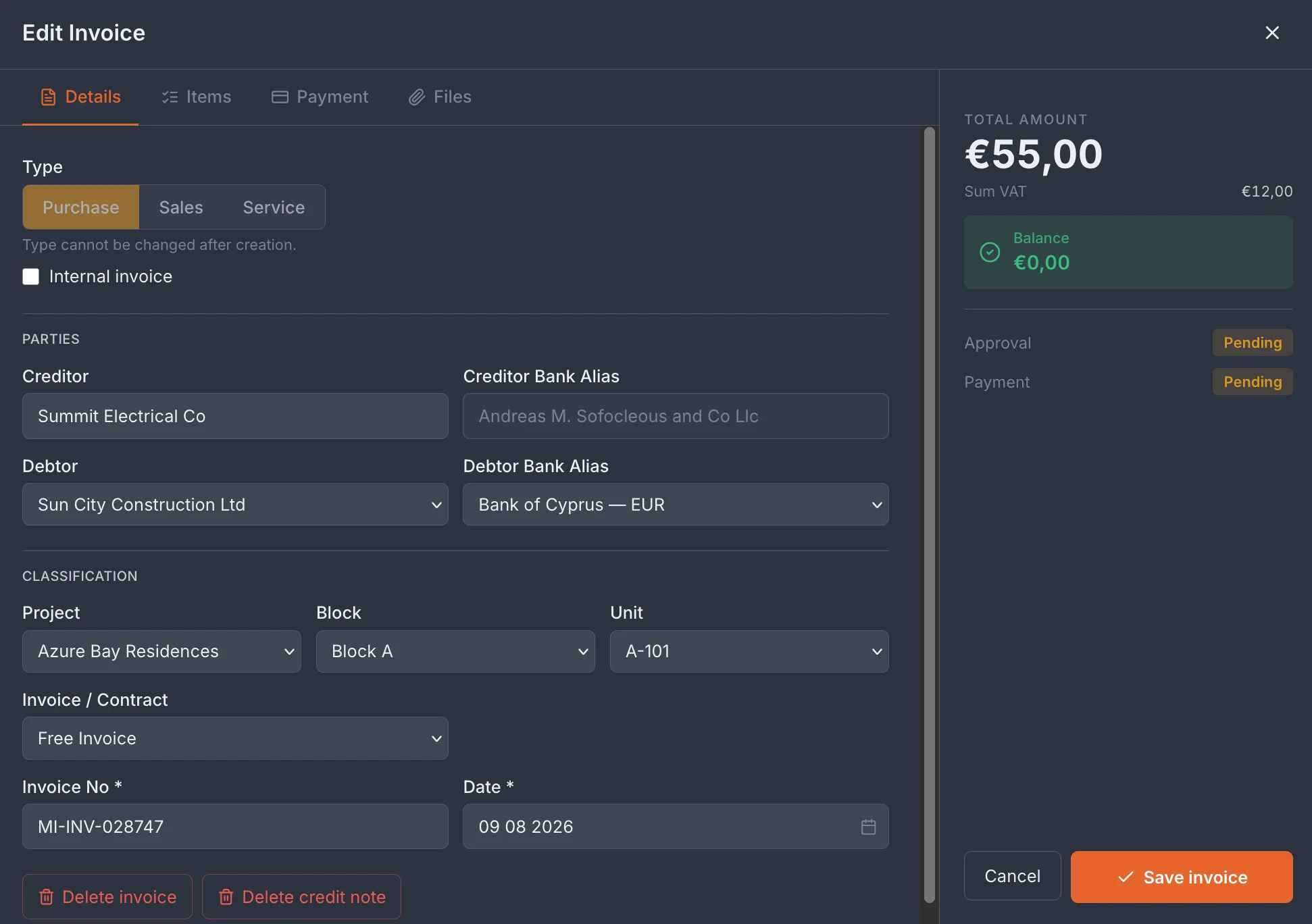Switch to the Items tab

click(197, 97)
